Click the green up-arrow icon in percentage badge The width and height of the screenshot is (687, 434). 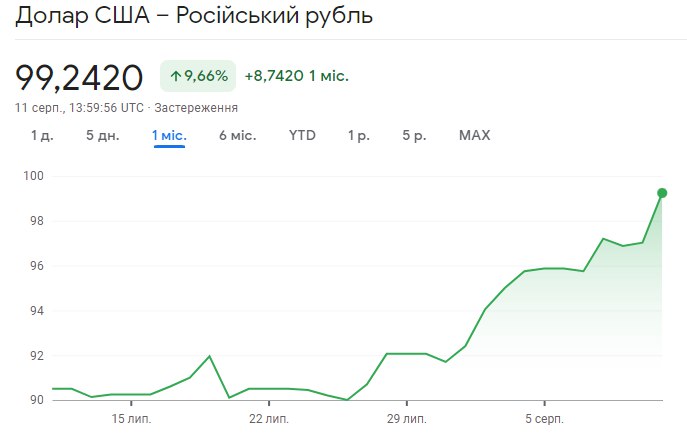tap(176, 76)
